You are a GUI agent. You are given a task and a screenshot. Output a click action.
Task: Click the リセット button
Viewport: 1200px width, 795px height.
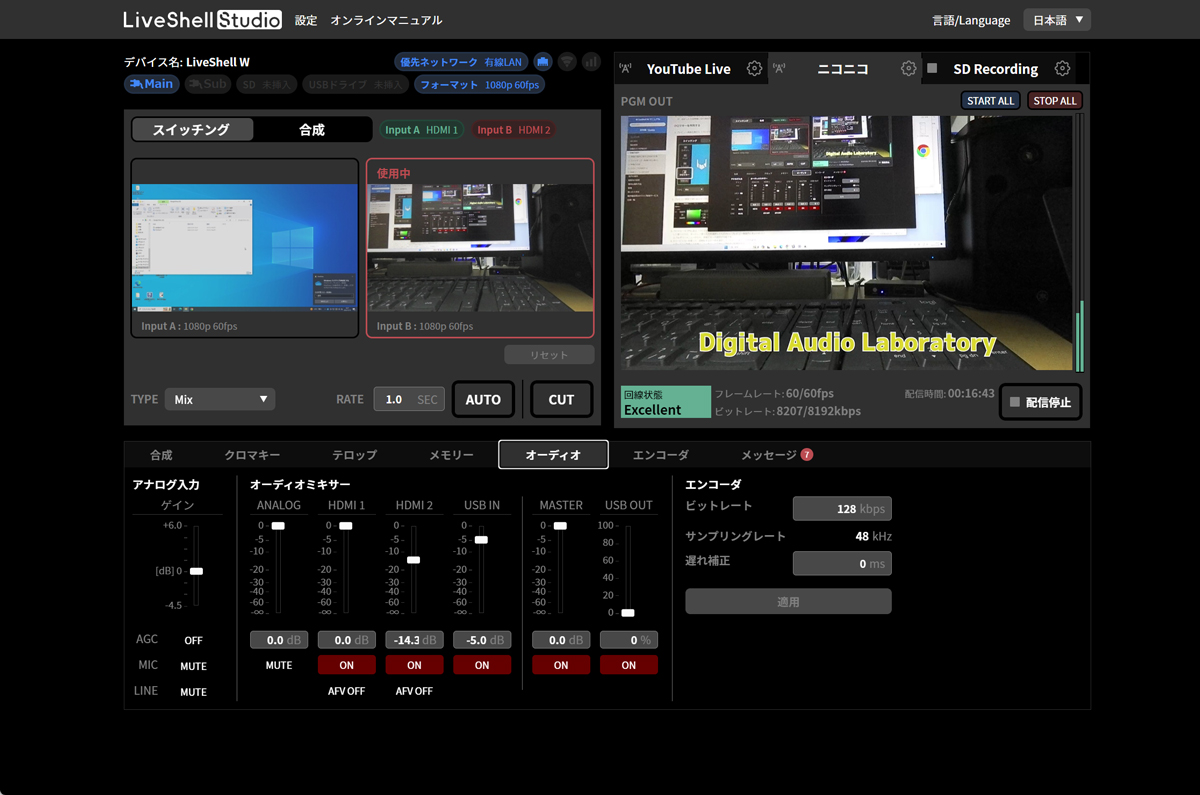click(549, 355)
